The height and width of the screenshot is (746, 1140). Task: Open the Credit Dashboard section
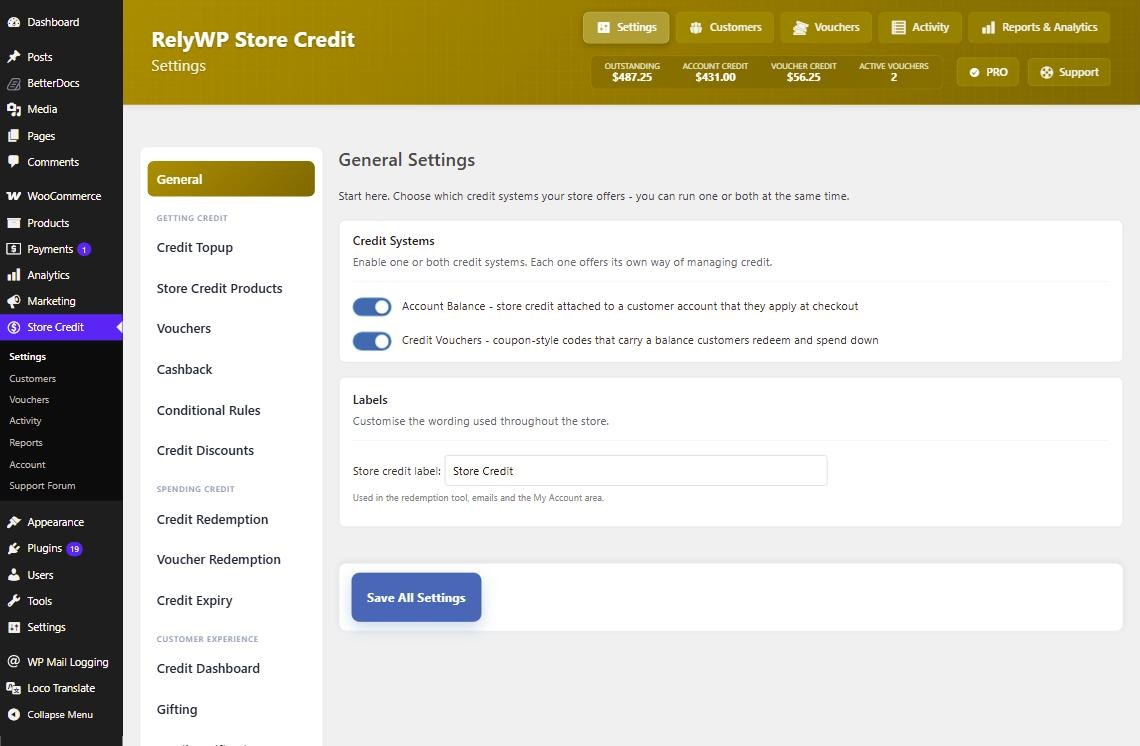(208, 668)
